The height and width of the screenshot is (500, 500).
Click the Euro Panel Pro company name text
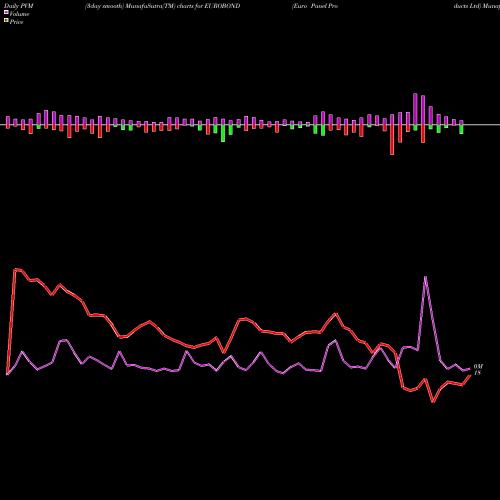click(x=315, y=6)
